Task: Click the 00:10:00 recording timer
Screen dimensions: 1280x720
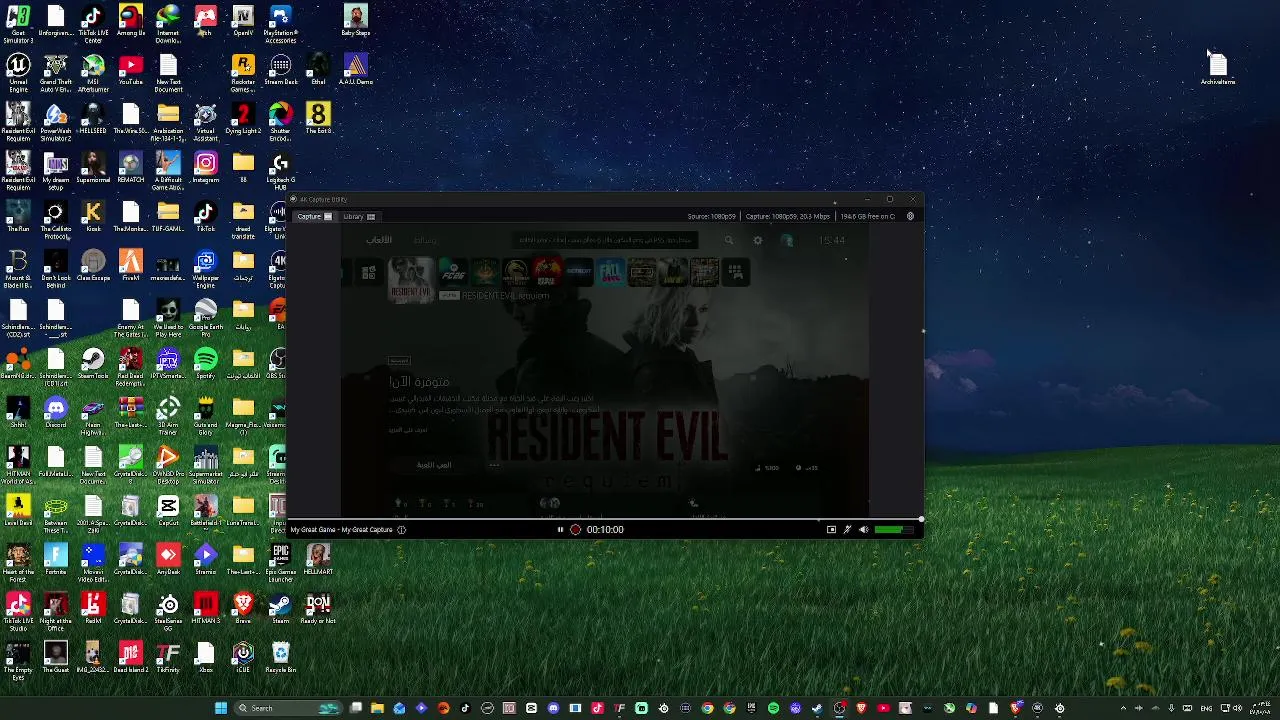Action: click(605, 530)
